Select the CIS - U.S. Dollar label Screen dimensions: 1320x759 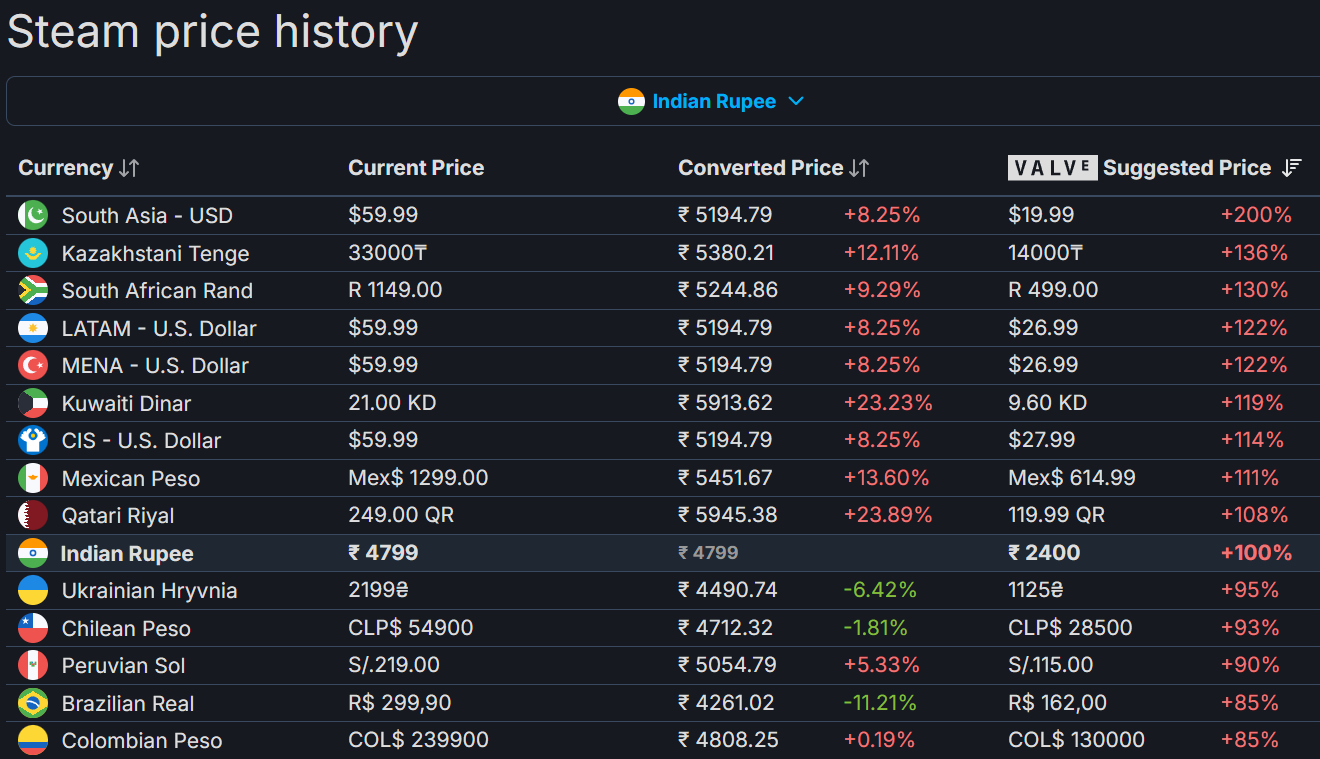coord(141,441)
